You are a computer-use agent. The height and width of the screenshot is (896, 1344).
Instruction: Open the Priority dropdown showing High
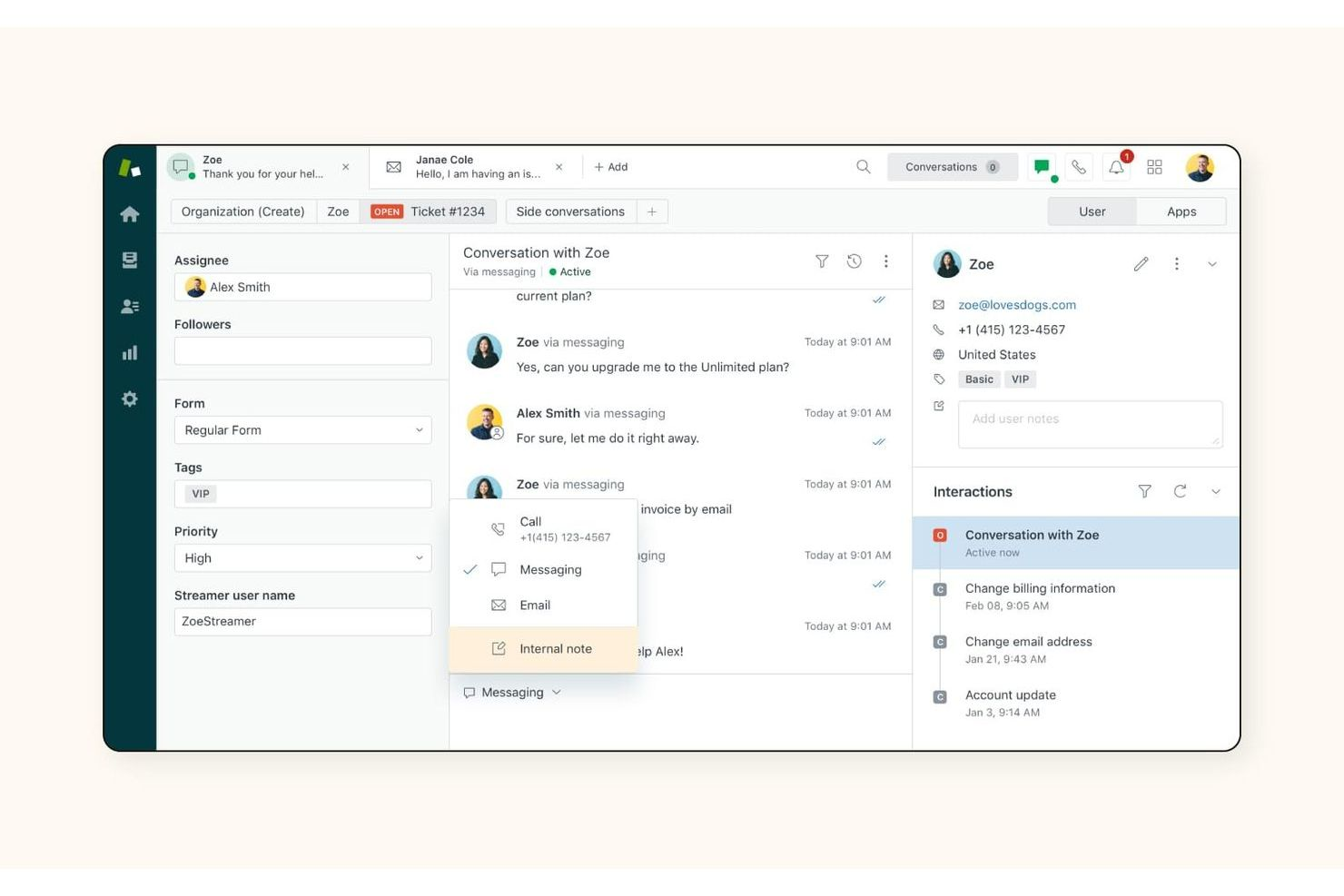tap(303, 557)
